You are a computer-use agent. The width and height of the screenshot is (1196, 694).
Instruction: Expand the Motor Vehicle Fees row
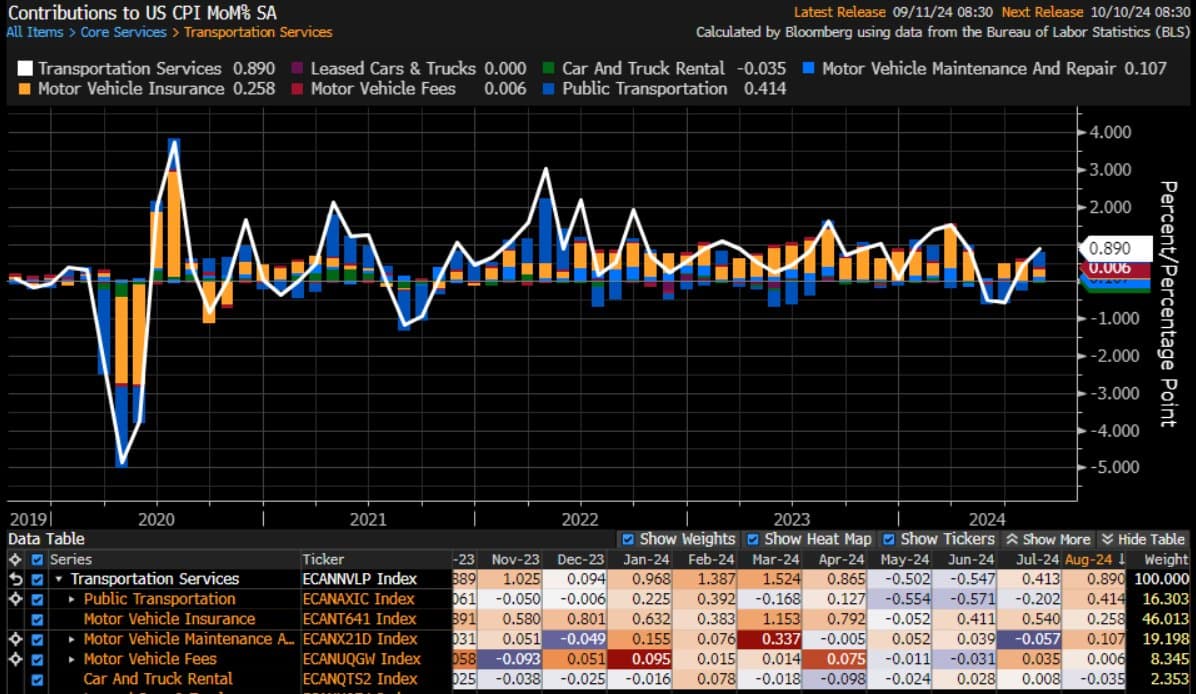(72, 659)
